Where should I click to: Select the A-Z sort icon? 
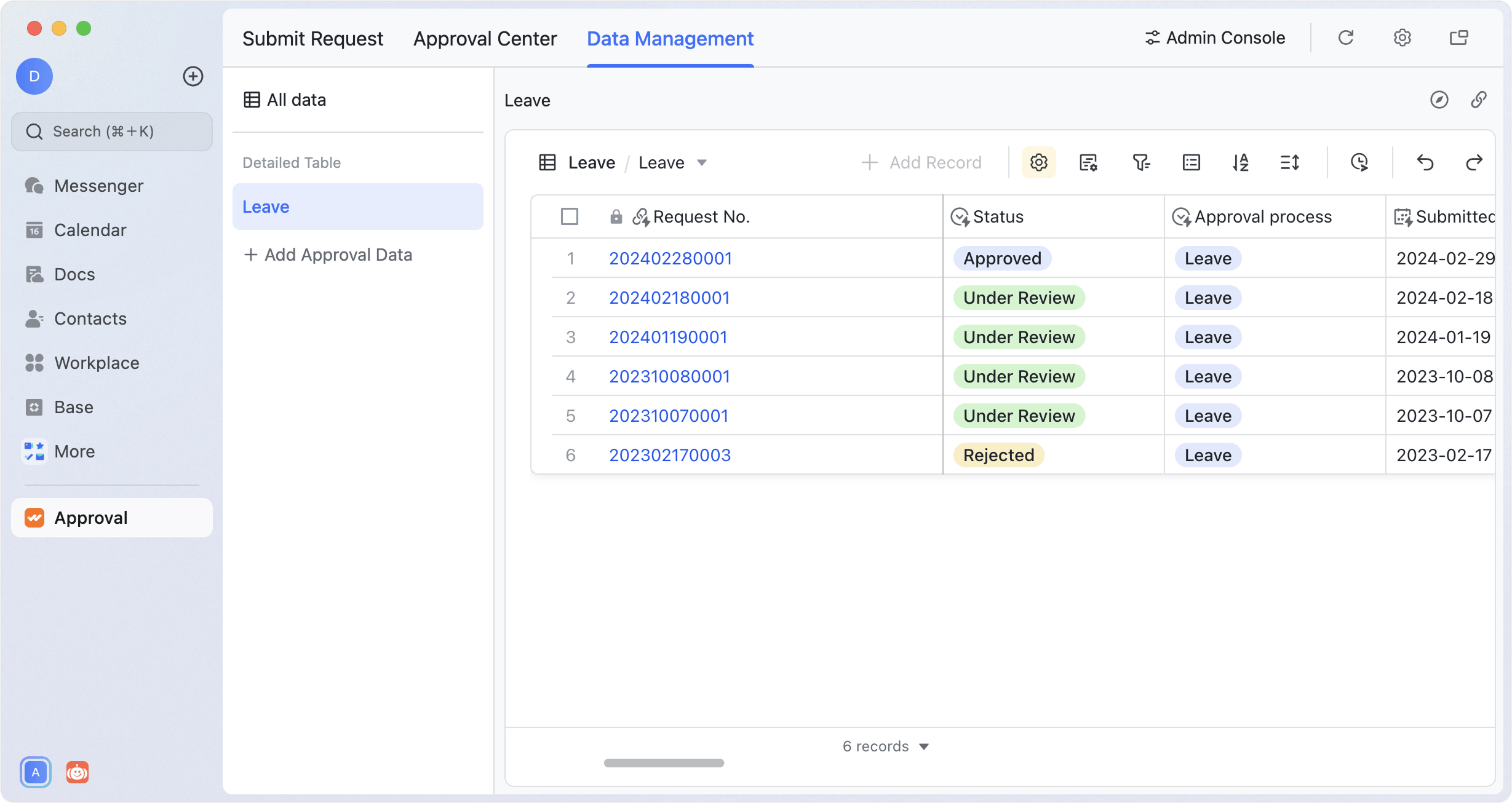(1241, 162)
